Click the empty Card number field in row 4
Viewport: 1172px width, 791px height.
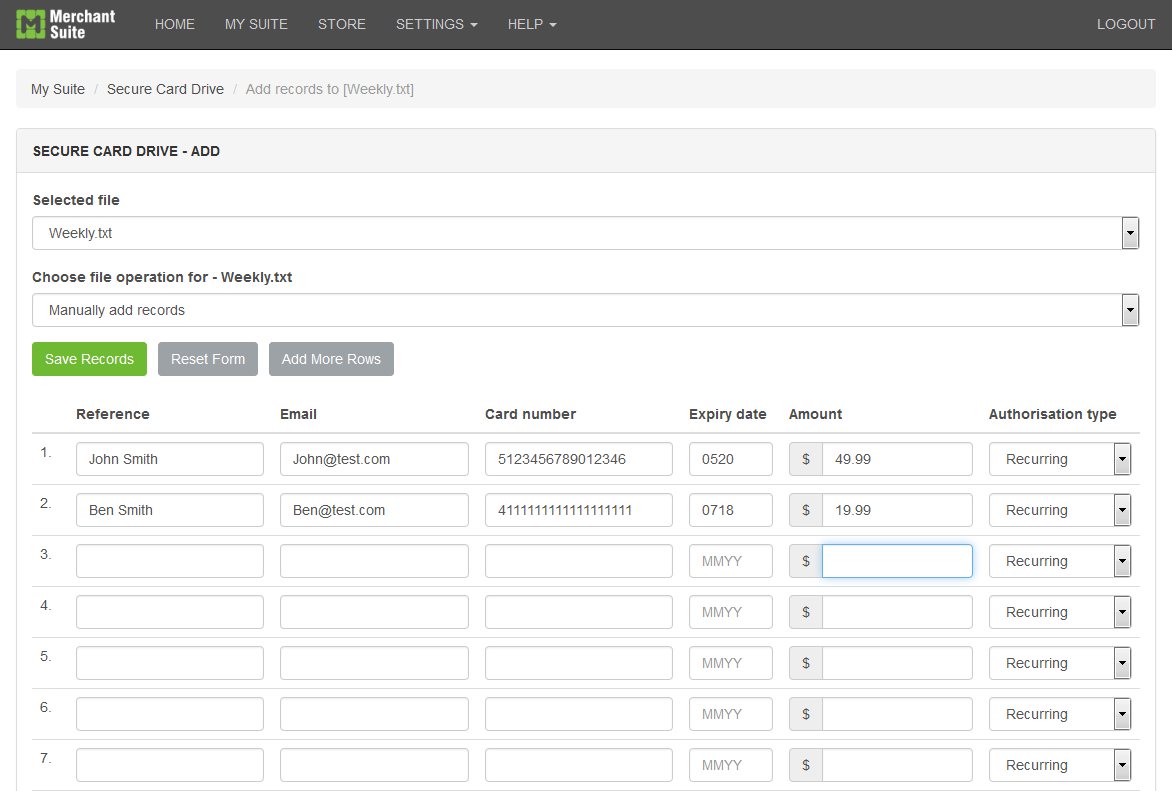click(x=579, y=612)
